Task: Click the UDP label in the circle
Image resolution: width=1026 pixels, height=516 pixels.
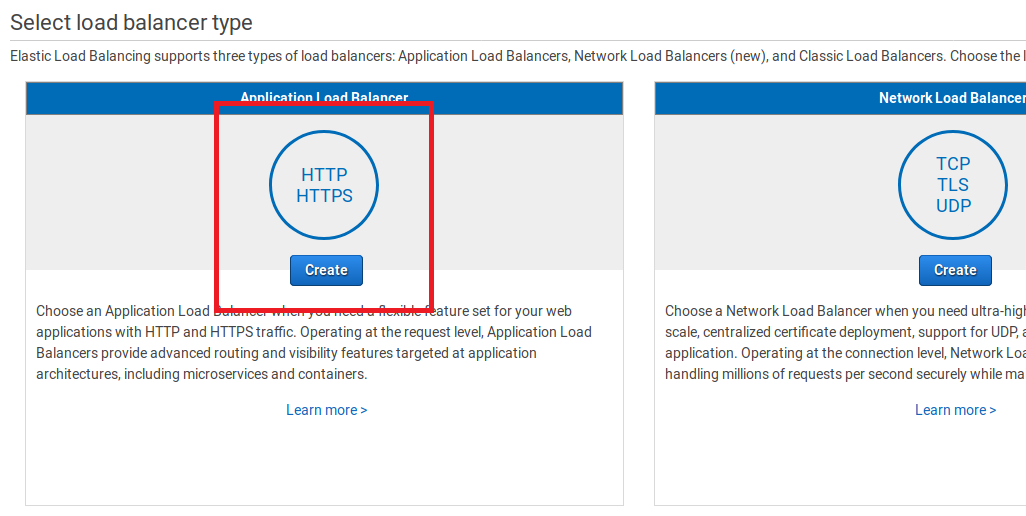Action: [x=953, y=206]
